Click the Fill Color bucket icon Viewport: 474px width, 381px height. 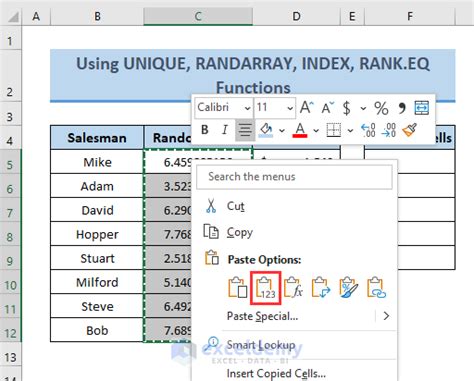click(x=266, y=130)
